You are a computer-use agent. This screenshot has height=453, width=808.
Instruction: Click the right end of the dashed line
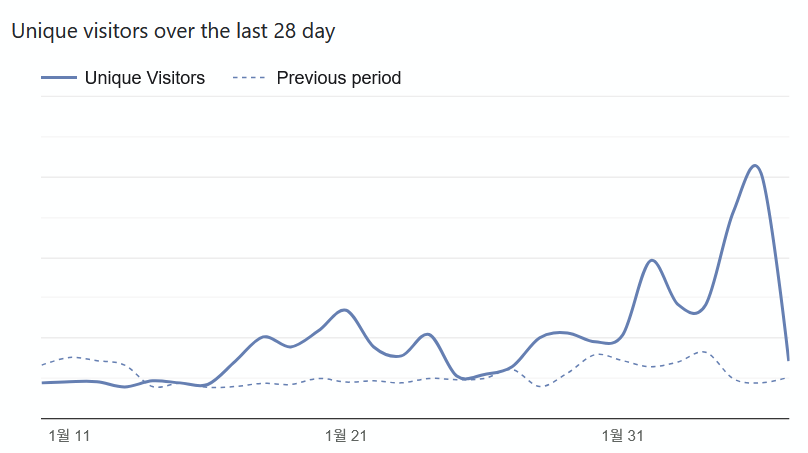pyautogui.click(x=787, y=377)
